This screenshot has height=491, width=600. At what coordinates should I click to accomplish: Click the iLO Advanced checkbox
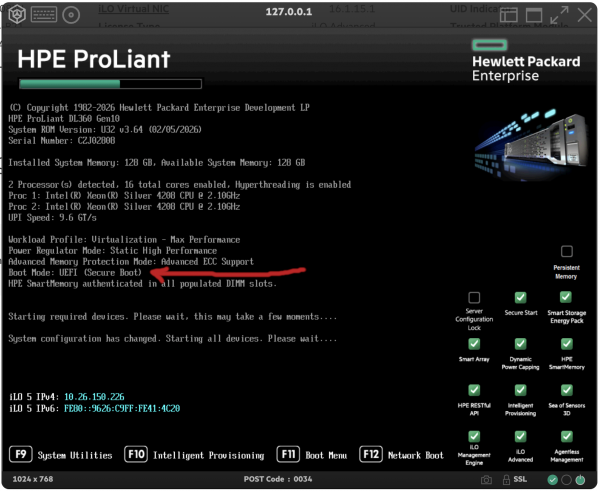(x=520, y=436)
